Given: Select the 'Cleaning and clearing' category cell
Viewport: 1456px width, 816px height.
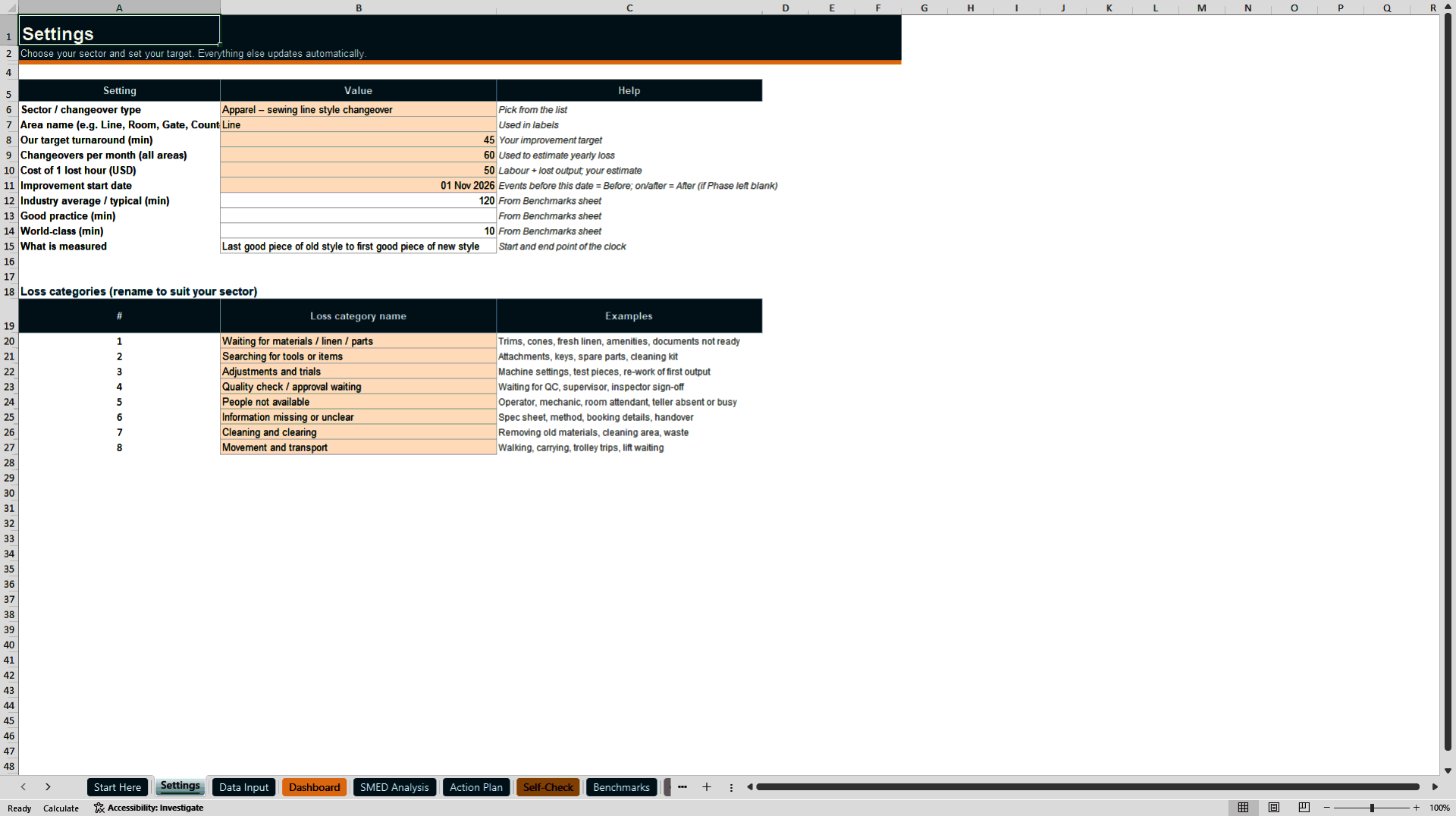Looking at the screenshot, I should (358, 432).
